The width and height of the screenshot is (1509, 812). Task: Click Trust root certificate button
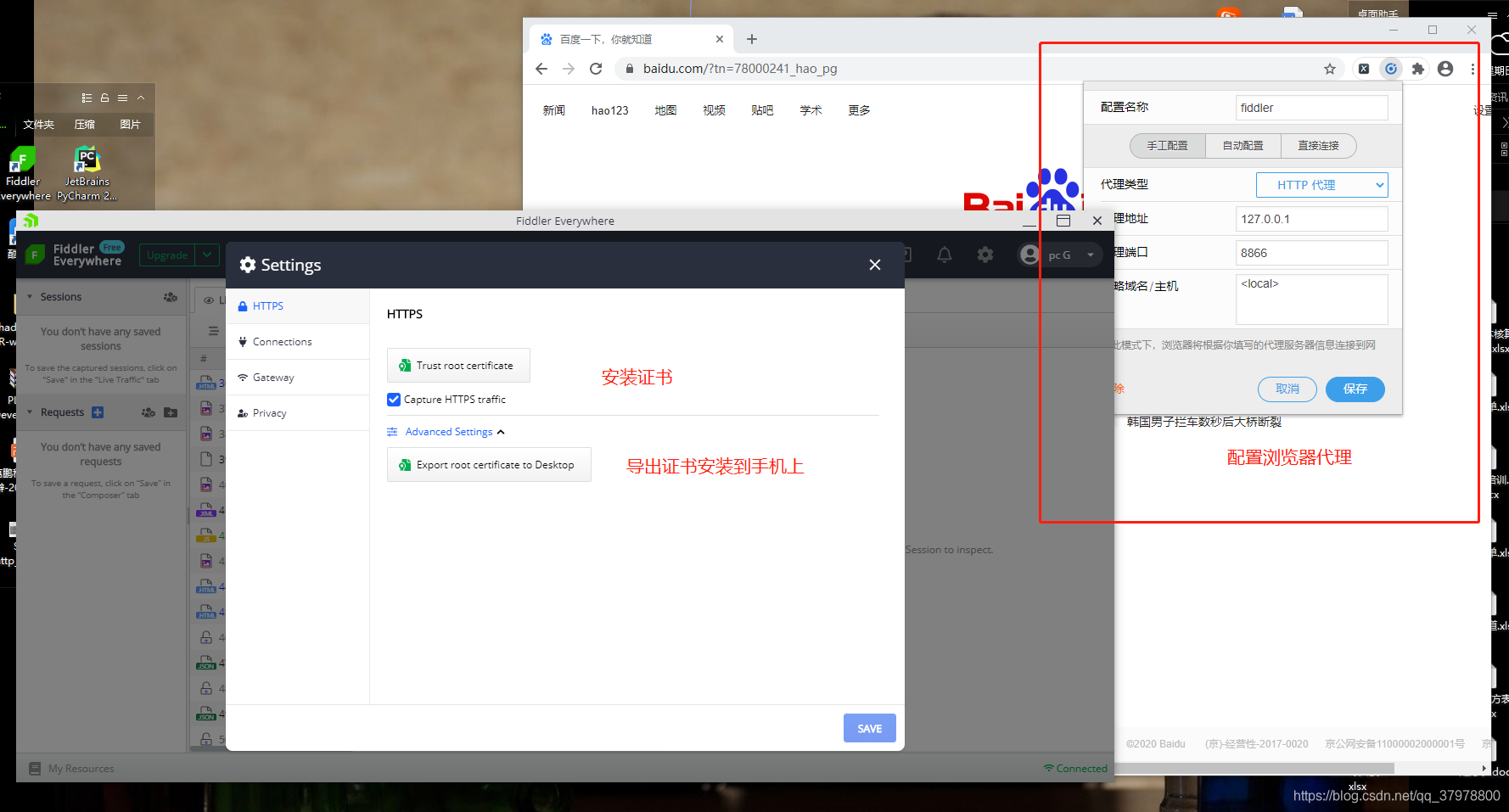coord(458,366)
